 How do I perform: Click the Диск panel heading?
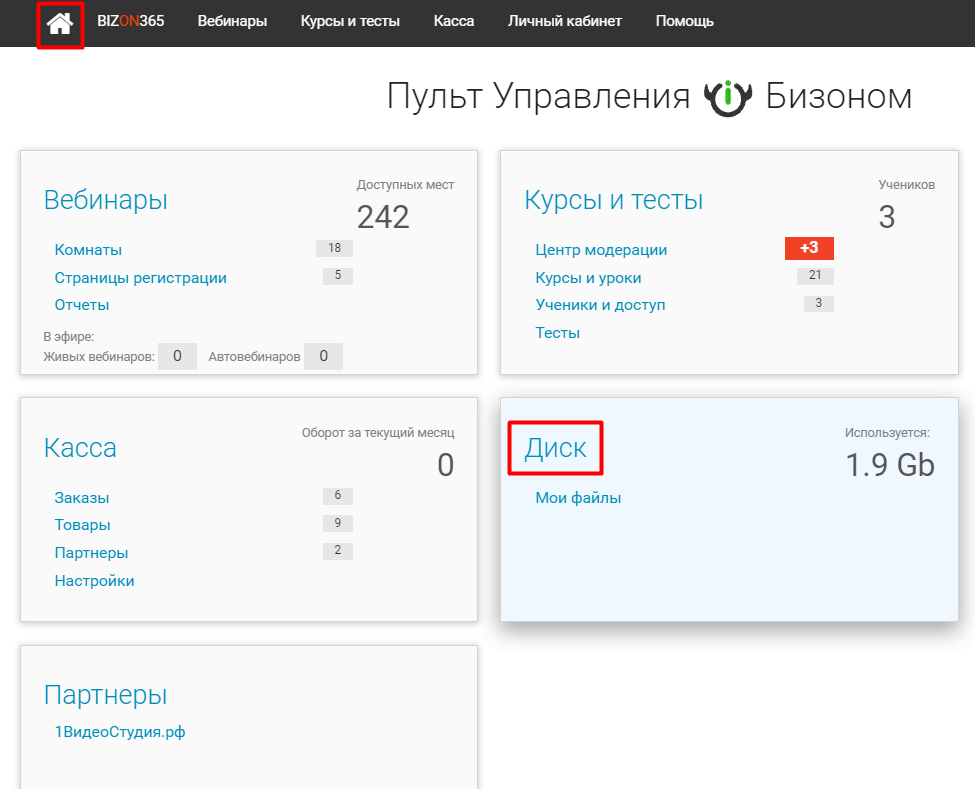click(555, 448)
